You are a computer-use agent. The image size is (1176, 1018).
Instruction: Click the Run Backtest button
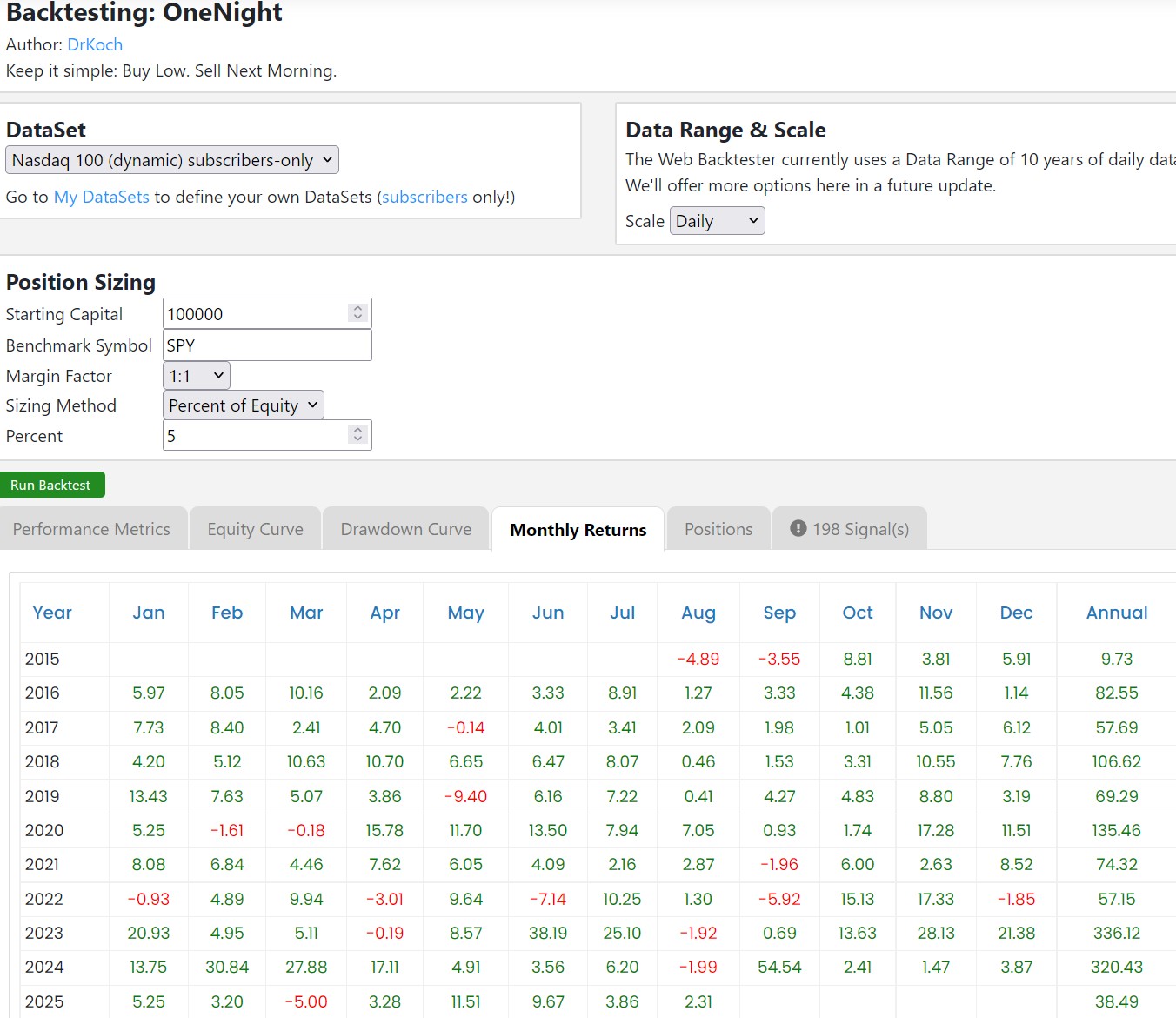(51, 485)
